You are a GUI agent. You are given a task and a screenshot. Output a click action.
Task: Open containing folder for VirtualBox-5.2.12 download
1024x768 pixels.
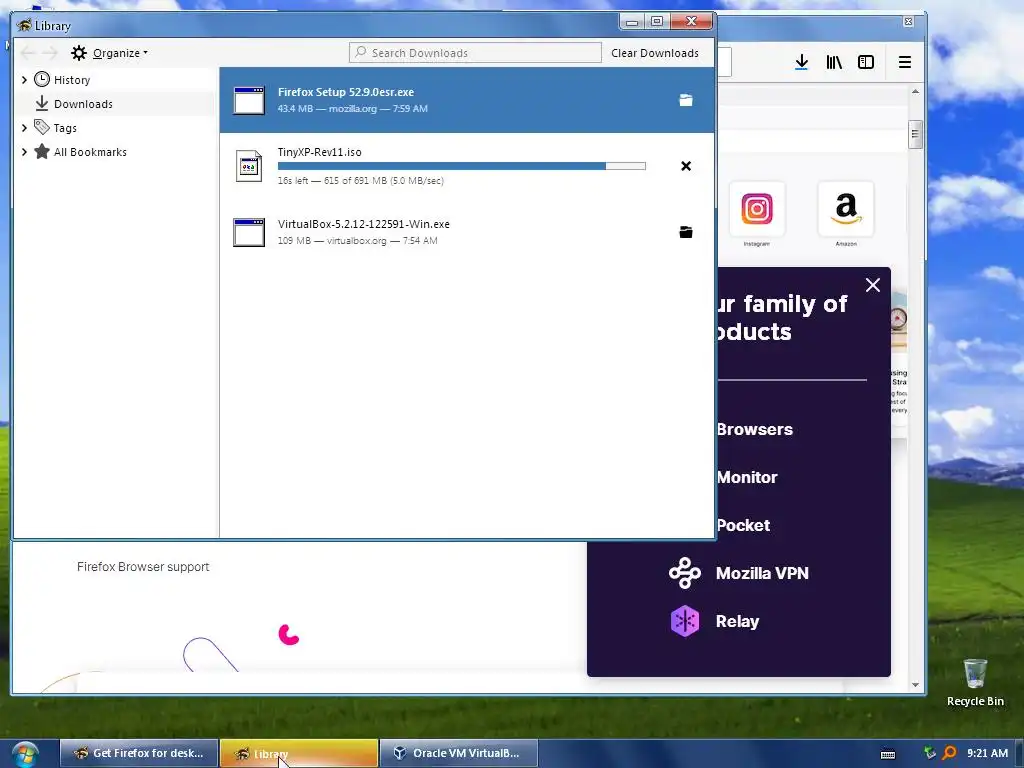(686, 232)
